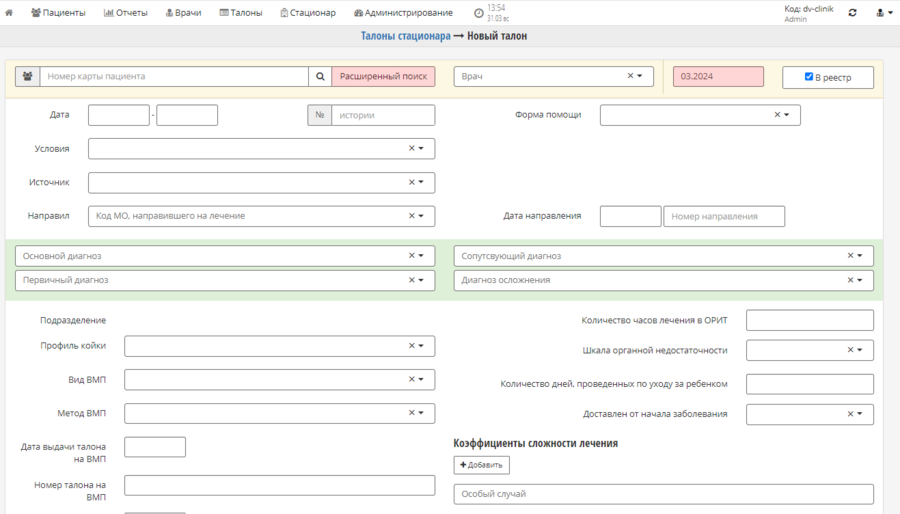The width and height of the screenshot is (900, 514).
Task: Follow the Талоны стационара breadcrumb link
Action: pyautogui.click(x=405, y=36)
